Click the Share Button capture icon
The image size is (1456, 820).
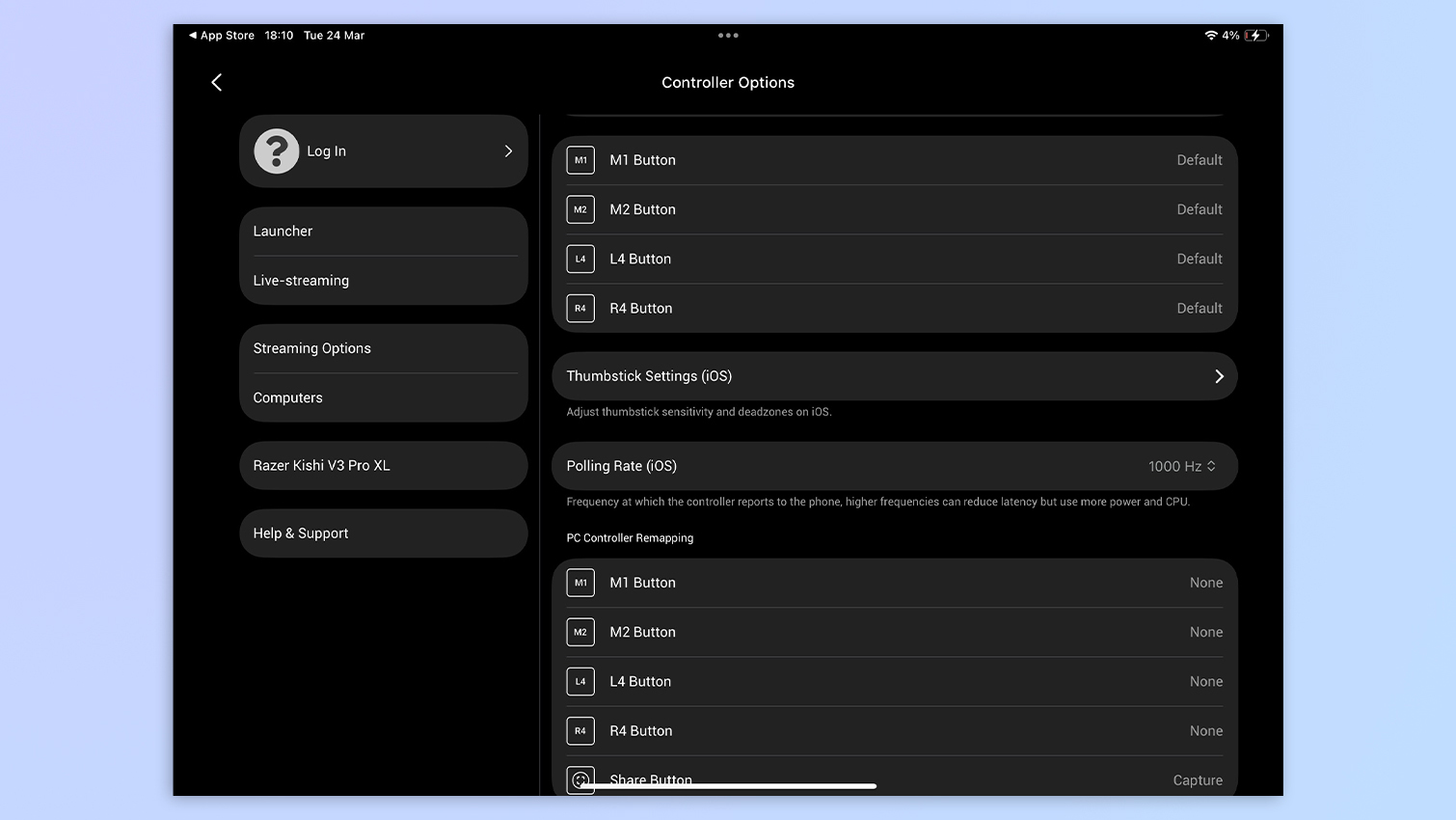(x=580, y=779)
